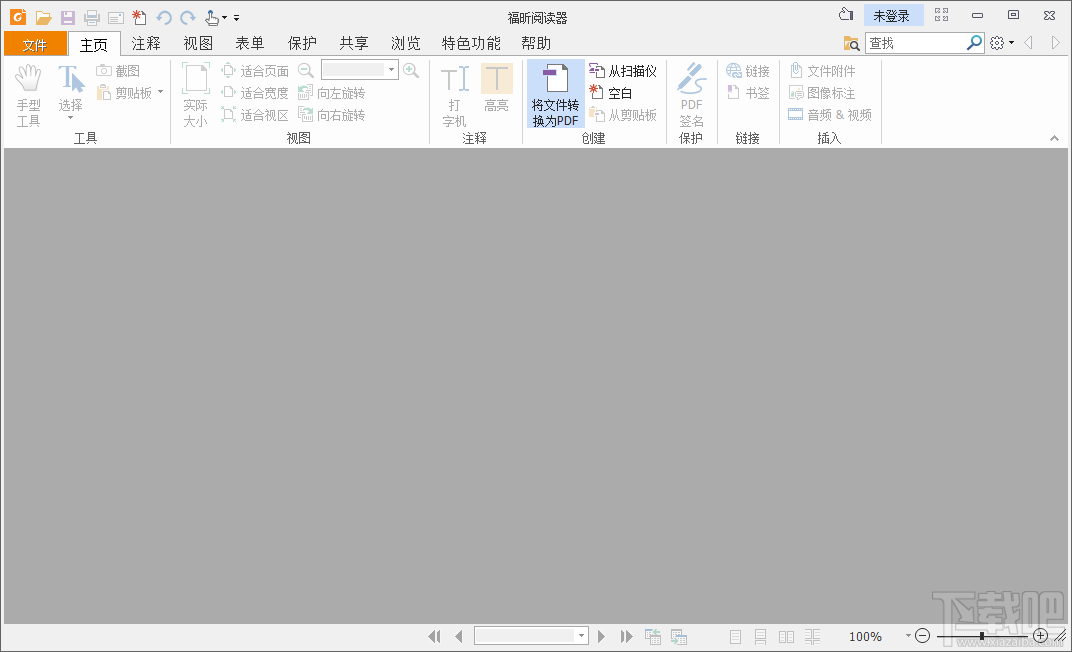Click 将文件转换为PDF to convert a file
This screenshot has width=1072, height=652.
click(x=555, y=93)
